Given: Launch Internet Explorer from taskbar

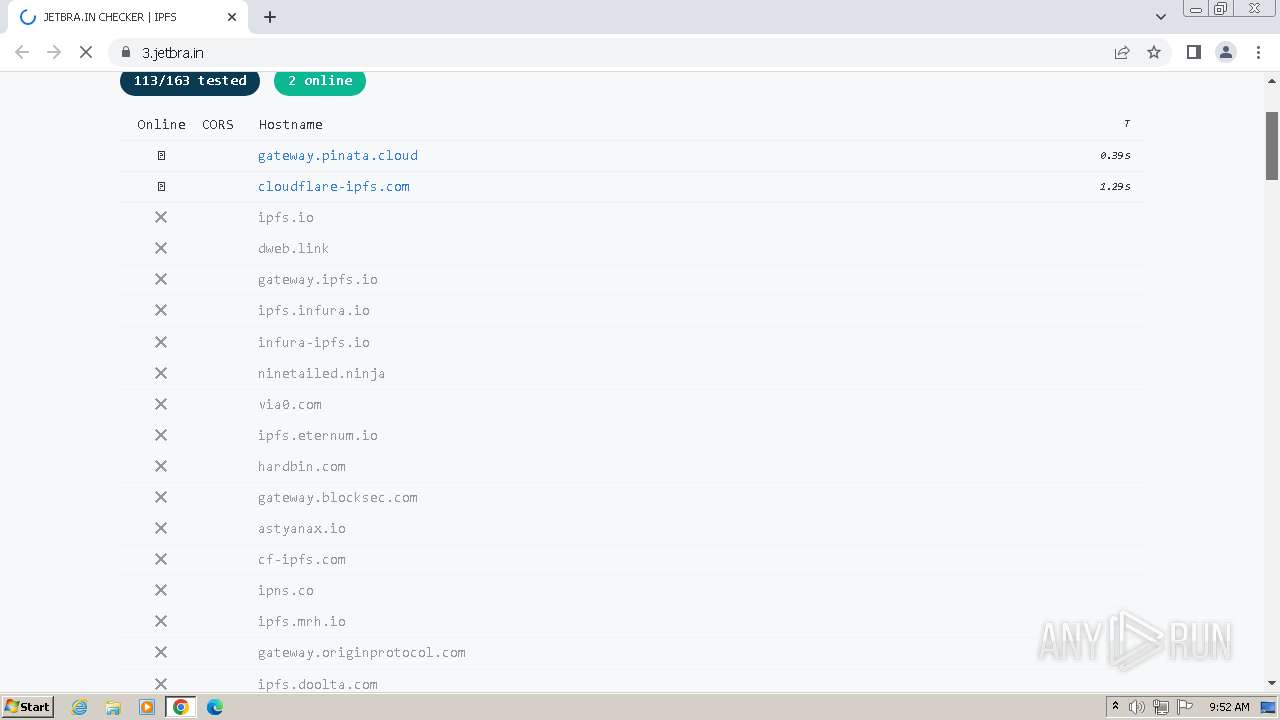Looking at the screenshot, I should [x=80, y=707].
